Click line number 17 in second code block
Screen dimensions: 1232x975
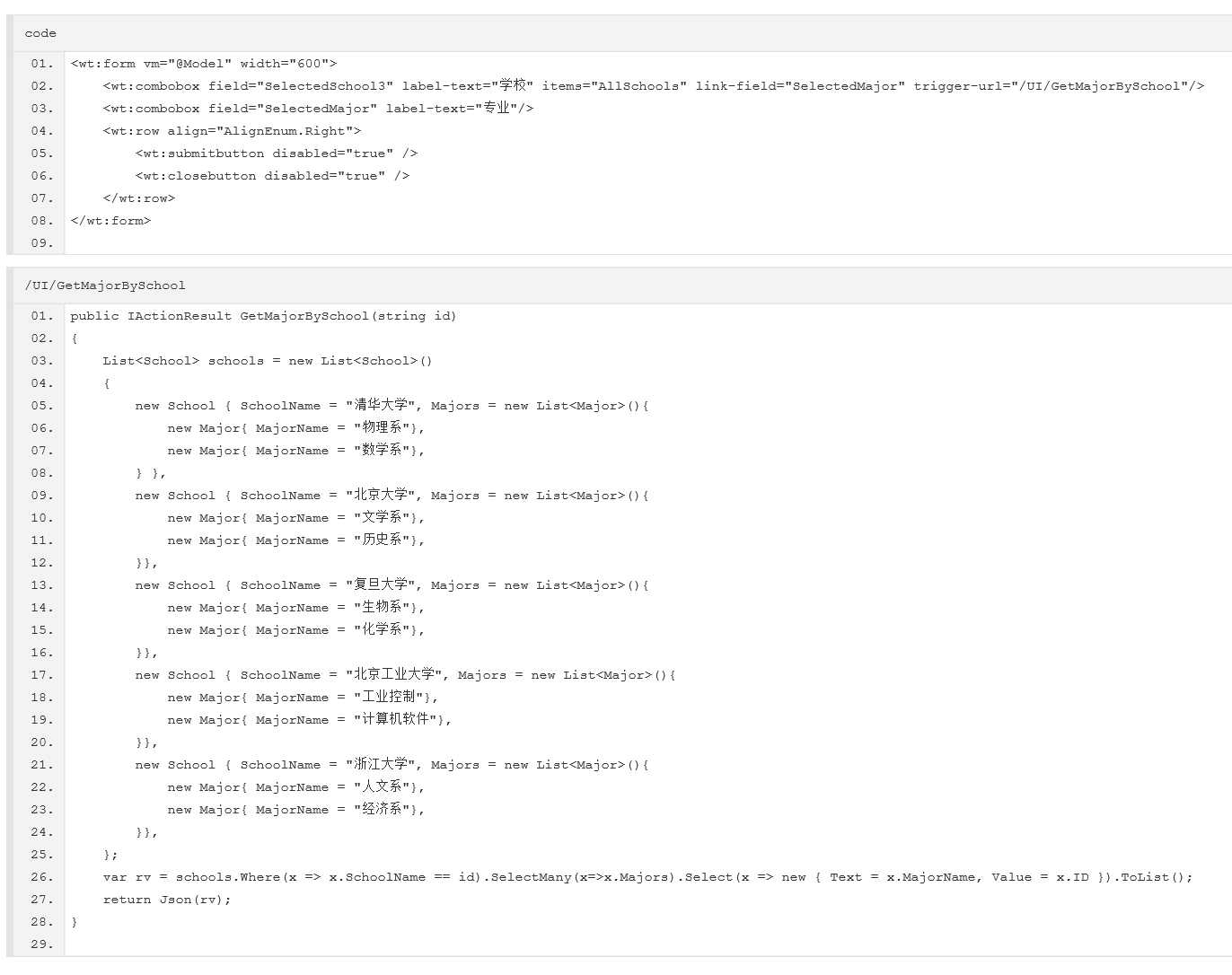pyautogui.click(x=41, y=675)
